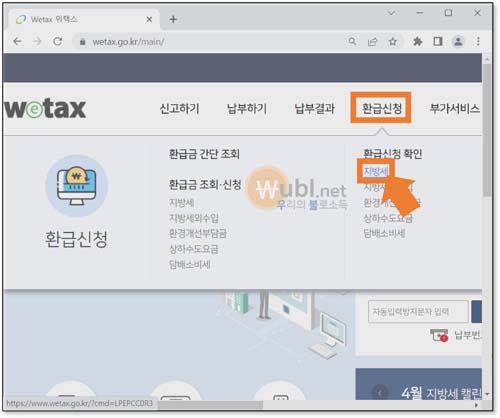Open a new tab with plus button
This screenshot has height=418, width=500.
pyautogui.click(x=173, y=19)
